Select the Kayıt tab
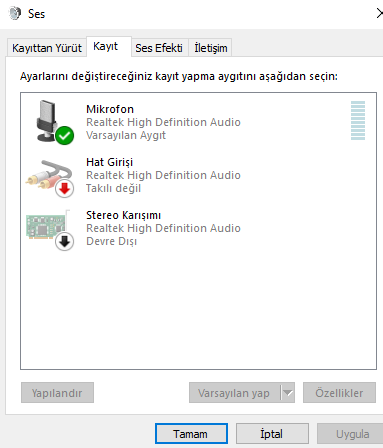The width and height of the screenshot is (383, 448). pos(109,46)
